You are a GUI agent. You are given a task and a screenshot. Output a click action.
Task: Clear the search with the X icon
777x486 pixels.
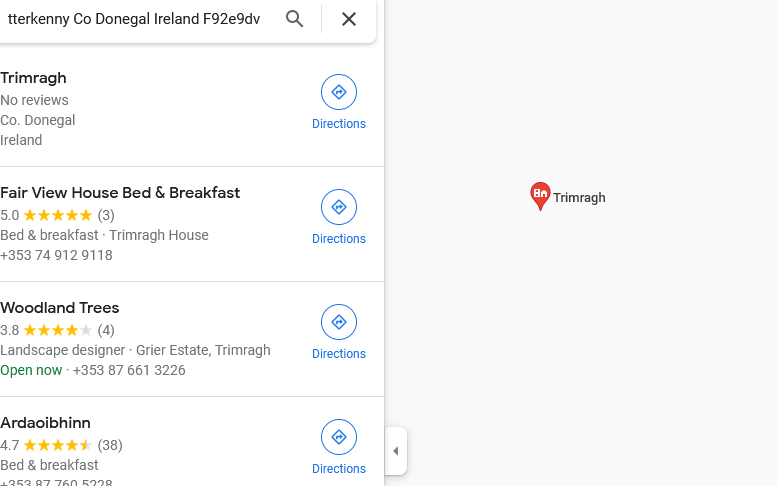tap(349, 19)
